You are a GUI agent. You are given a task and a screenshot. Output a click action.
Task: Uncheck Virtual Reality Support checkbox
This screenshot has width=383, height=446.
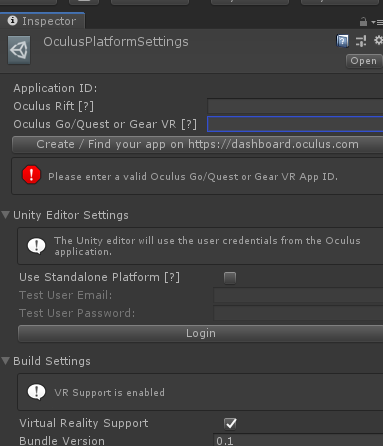pyautogui.click(x=230, y=424)
